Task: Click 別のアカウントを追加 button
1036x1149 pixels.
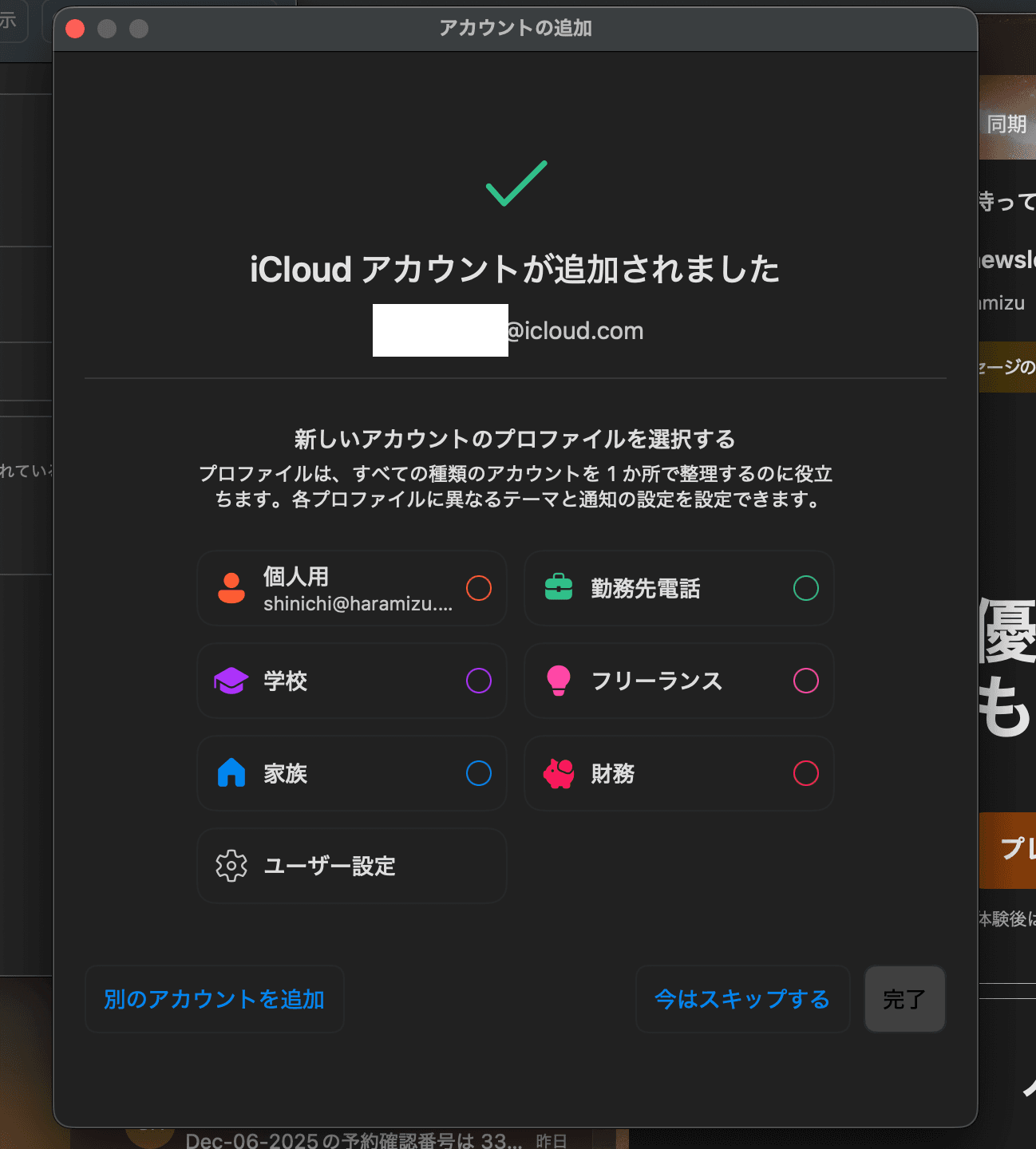Action: point(214,999)
